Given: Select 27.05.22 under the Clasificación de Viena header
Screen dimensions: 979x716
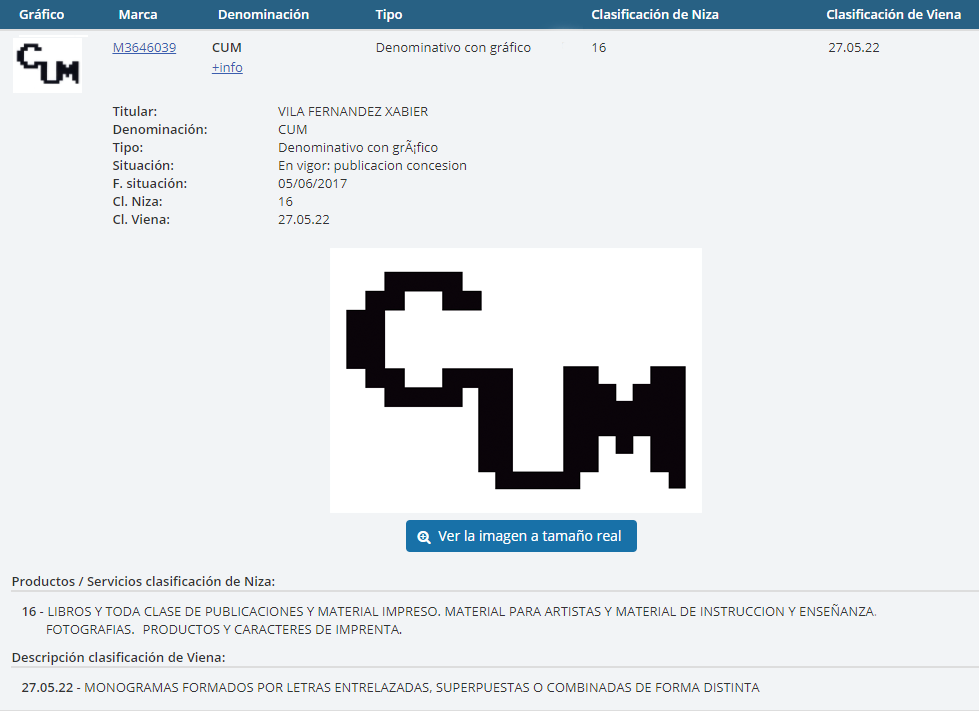Looking at the screenshot, I should (x=854, y=47).
